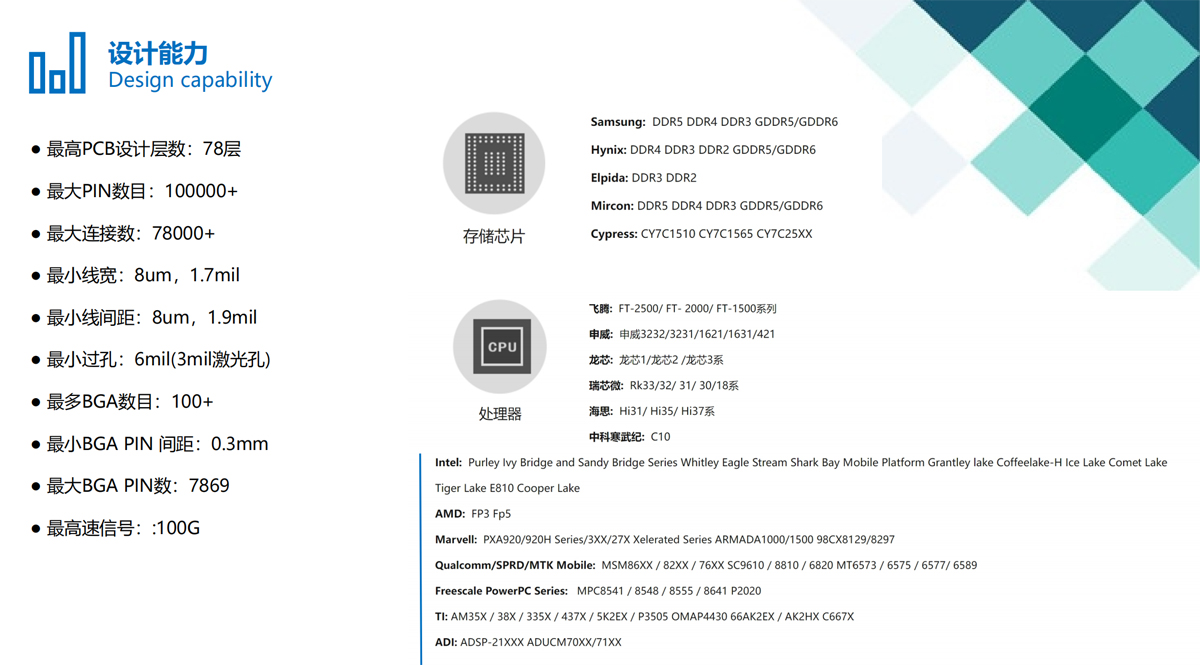Click the Tiger Lake E810 Cooper Lake line
This screenshot has width=1200, height=665.
[507, 488]
